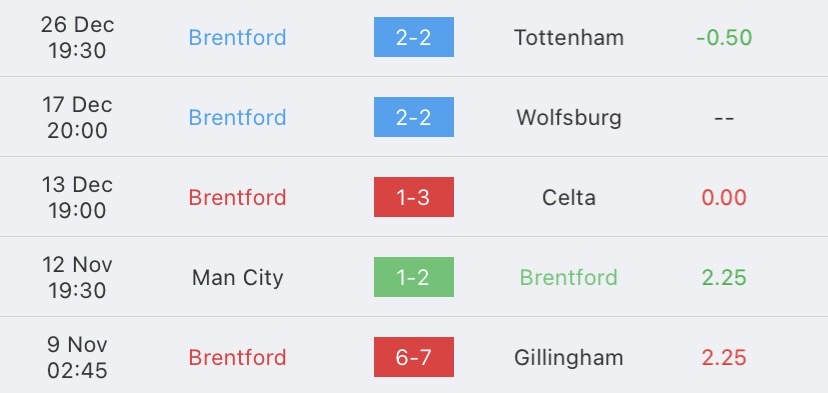Select the green 2.25 handicap value
Image resolution: width=828 pixels, height=393 pixels.
724,278
